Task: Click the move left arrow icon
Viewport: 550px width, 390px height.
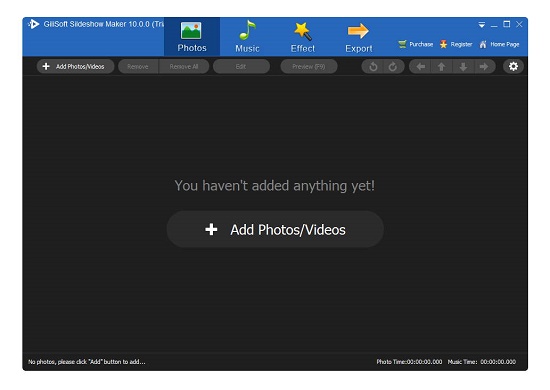Action: pyautogui.click(x=421, y=66)
